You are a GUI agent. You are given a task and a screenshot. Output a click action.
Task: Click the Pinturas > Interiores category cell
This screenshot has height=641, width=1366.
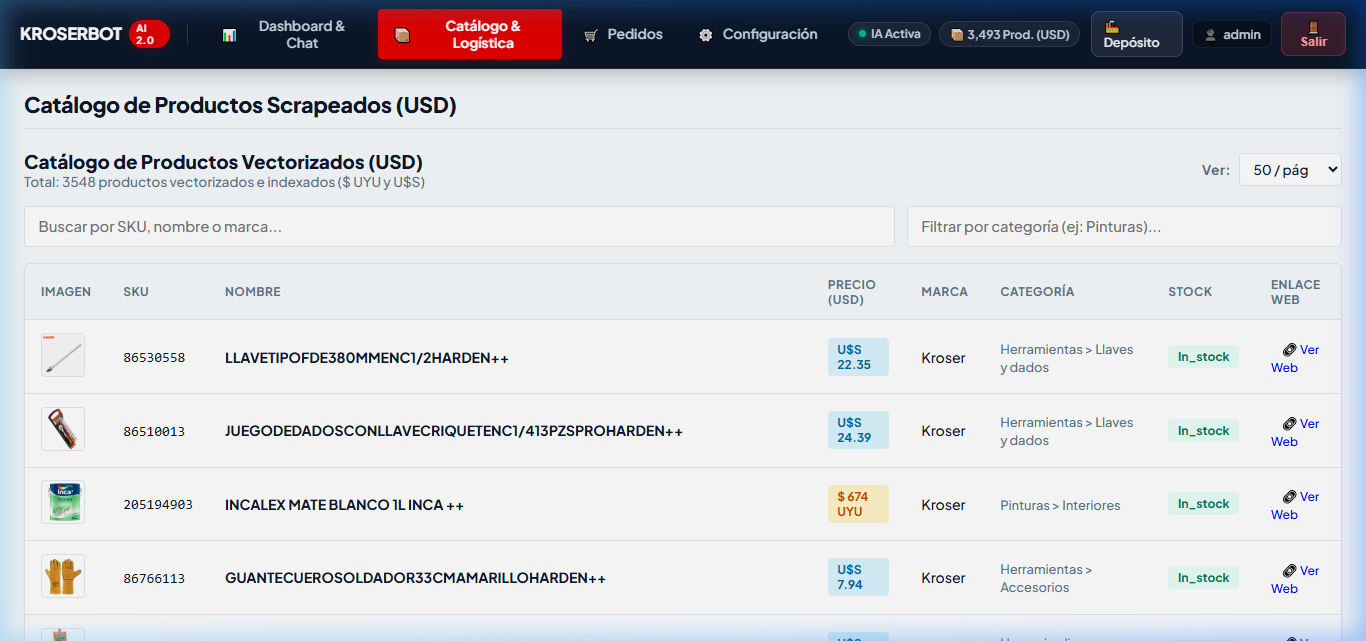pos(1060,505)
